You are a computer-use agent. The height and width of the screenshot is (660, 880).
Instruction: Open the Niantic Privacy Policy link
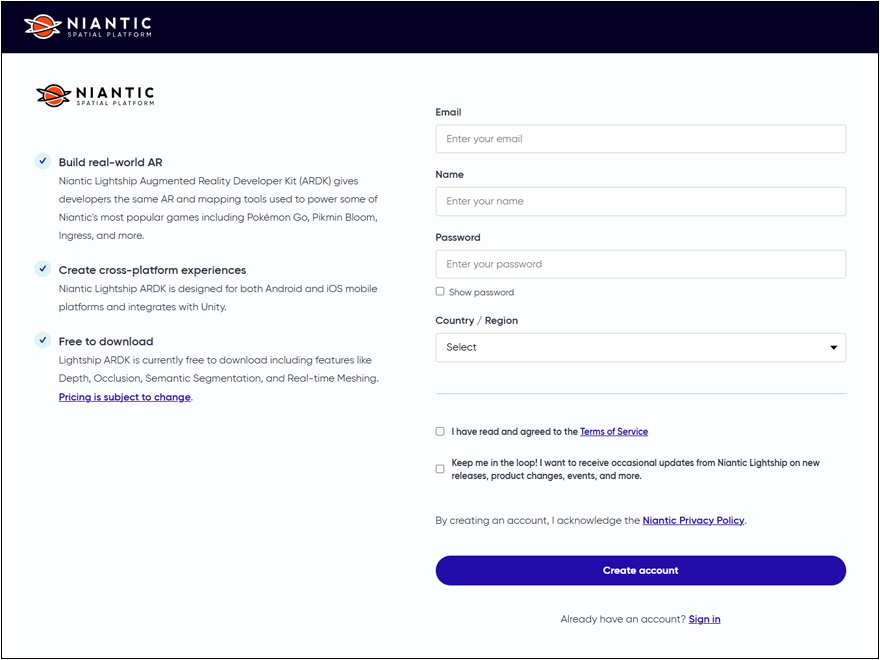[693, 520]
